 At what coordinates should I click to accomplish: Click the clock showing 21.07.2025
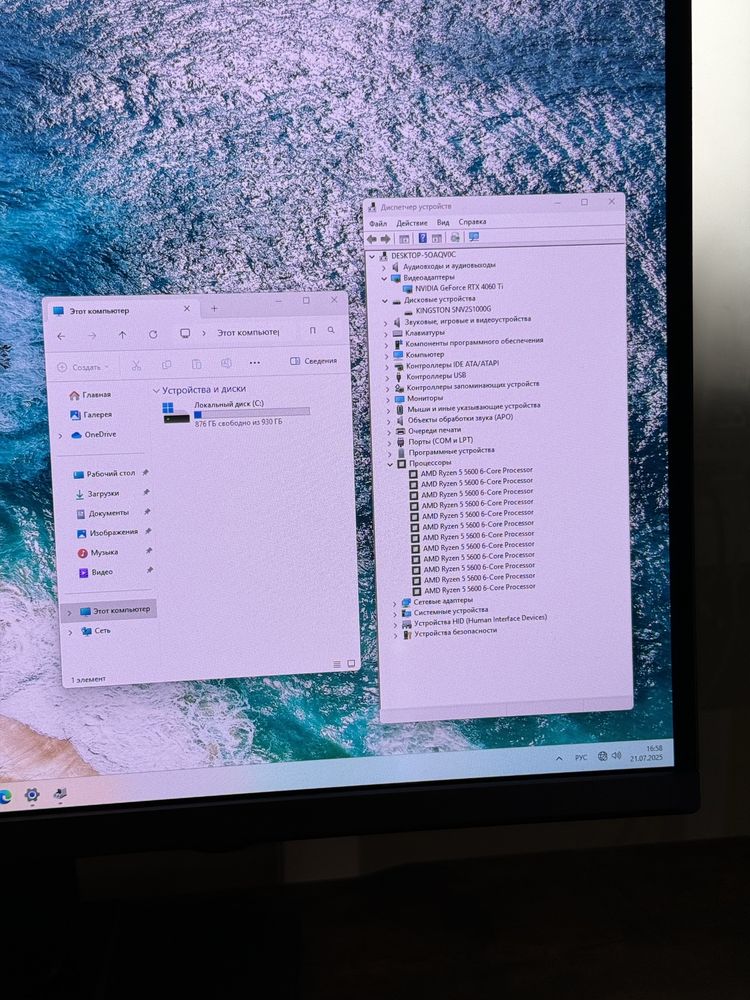click(x=646, y=753)
